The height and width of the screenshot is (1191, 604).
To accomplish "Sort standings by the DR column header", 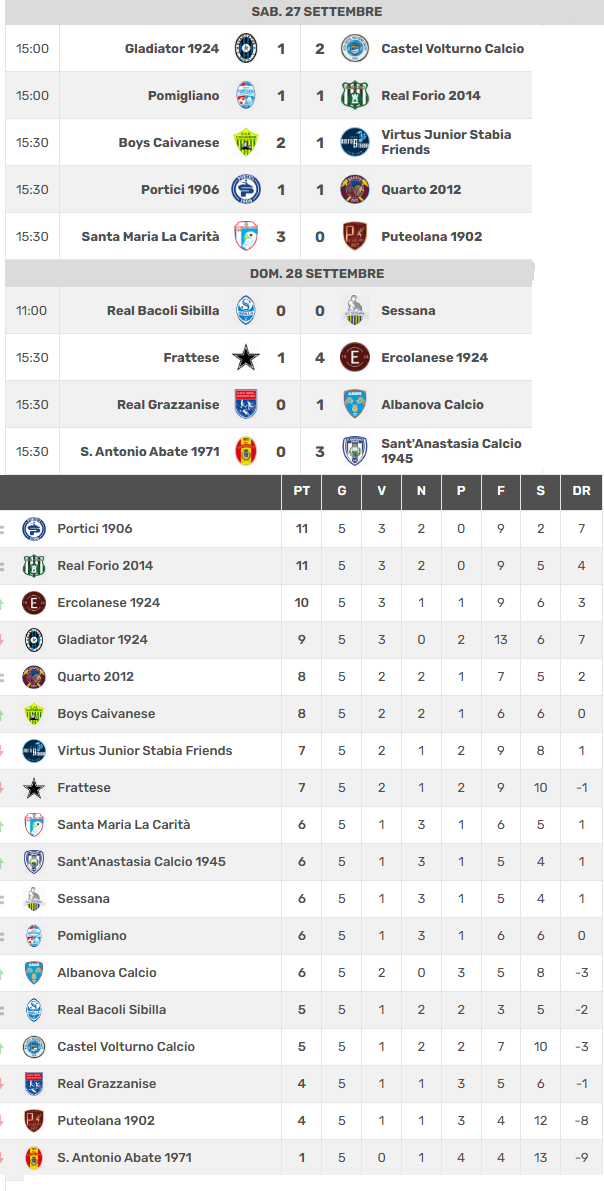I will [581, 491].
